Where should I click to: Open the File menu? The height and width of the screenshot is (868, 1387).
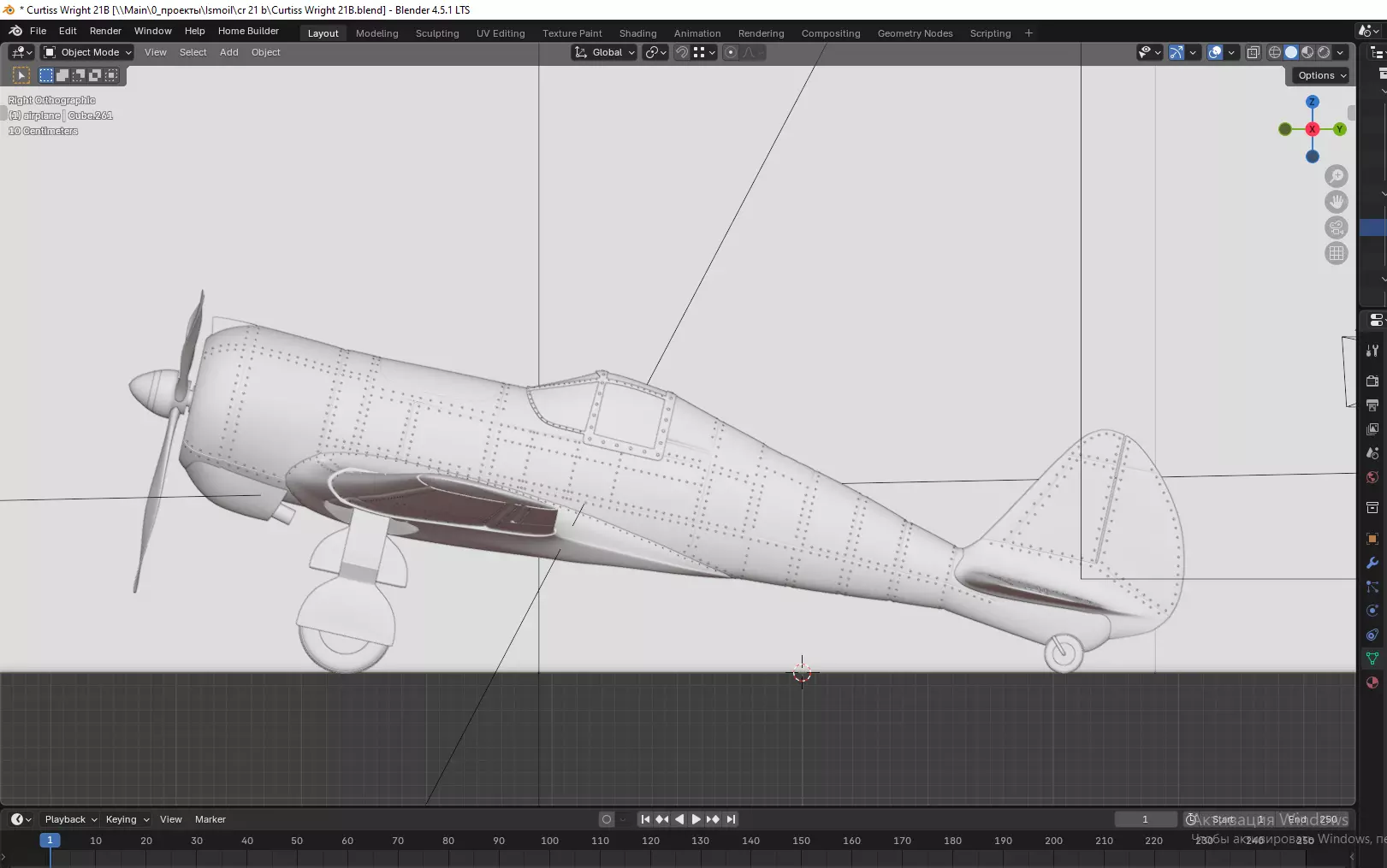[x=39, y=31]
